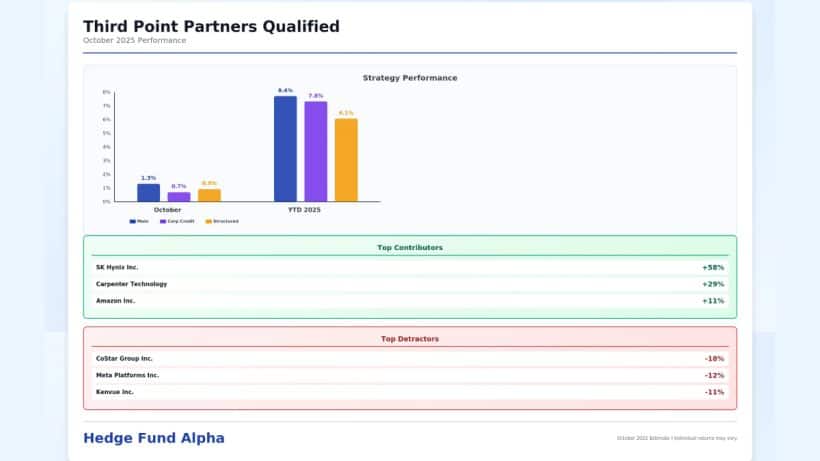Click the blue Main legend swatch

[133, 222]
